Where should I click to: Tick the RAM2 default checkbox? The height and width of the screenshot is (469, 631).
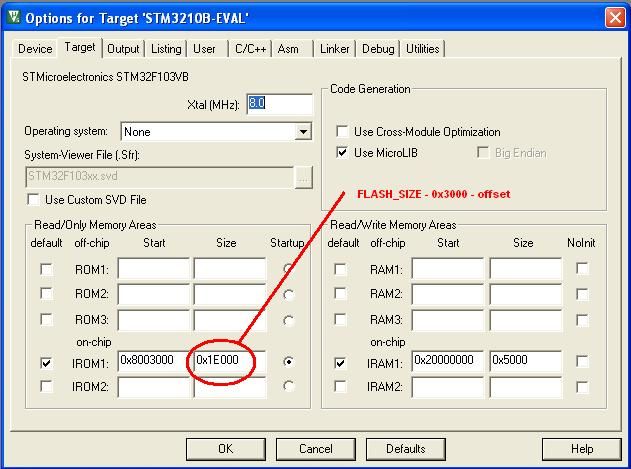click(x=340, y=293)
